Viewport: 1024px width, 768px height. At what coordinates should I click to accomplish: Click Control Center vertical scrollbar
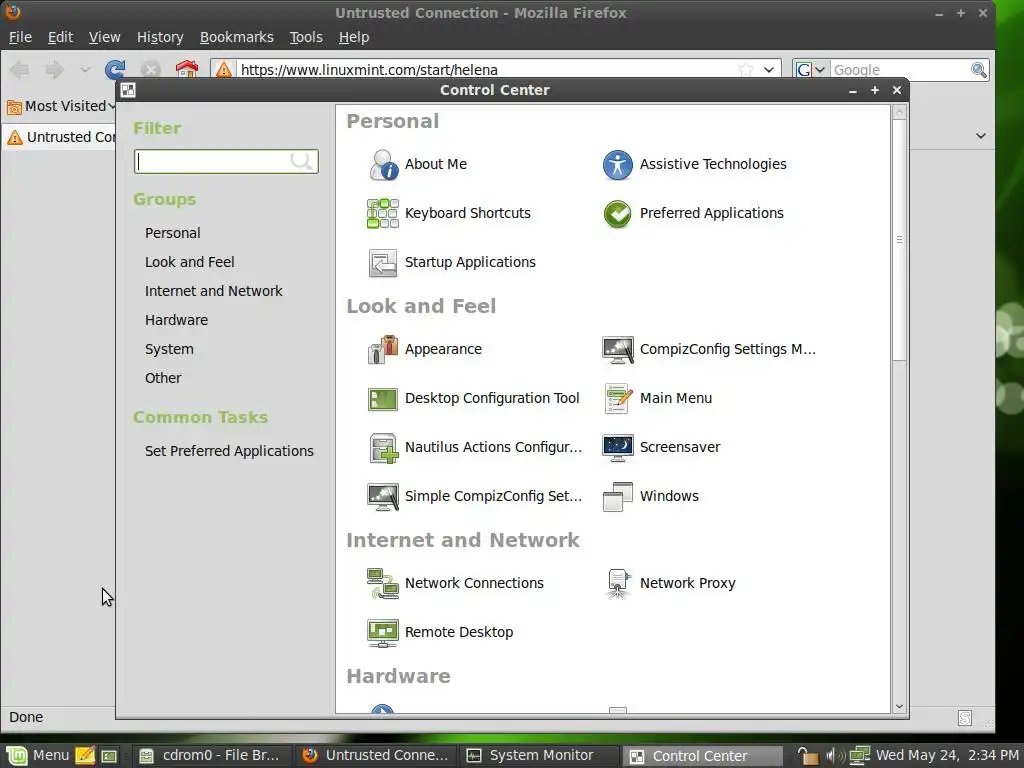coord(899,240)
